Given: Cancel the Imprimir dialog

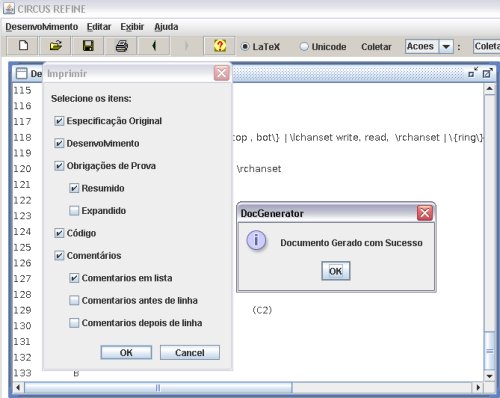Looking at the screenshot, I should click(x=190, y=352).
